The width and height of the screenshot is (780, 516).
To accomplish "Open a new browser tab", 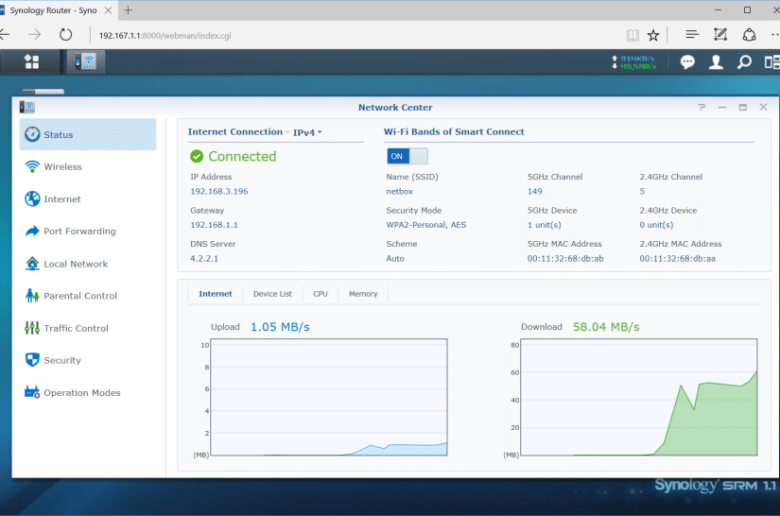I will 128,10.
